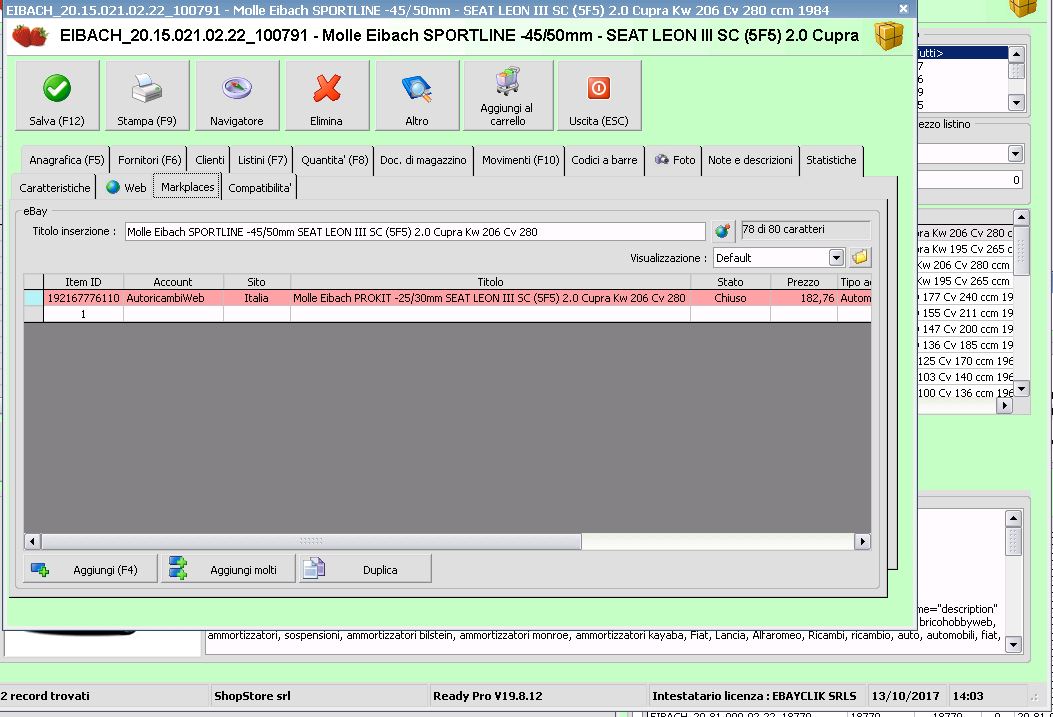This screenshot has width=1053, height=717.
Task: Click the Kw 206 Cv 280 ccm background row
Action: (x=964, y=265)
